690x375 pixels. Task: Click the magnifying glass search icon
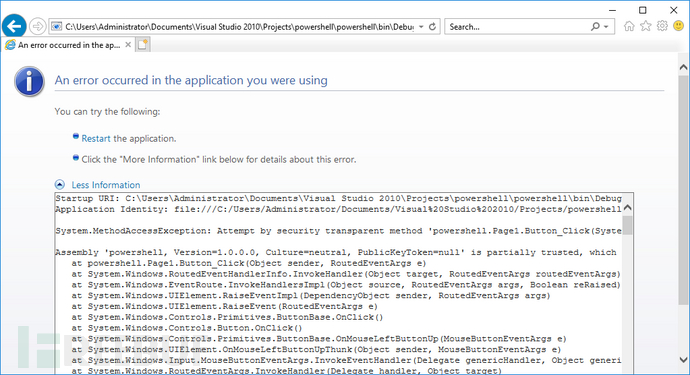coord(595,26)
